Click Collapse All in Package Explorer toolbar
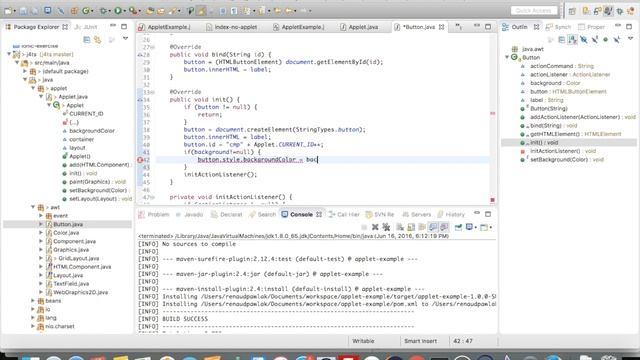 coord(87,40)
